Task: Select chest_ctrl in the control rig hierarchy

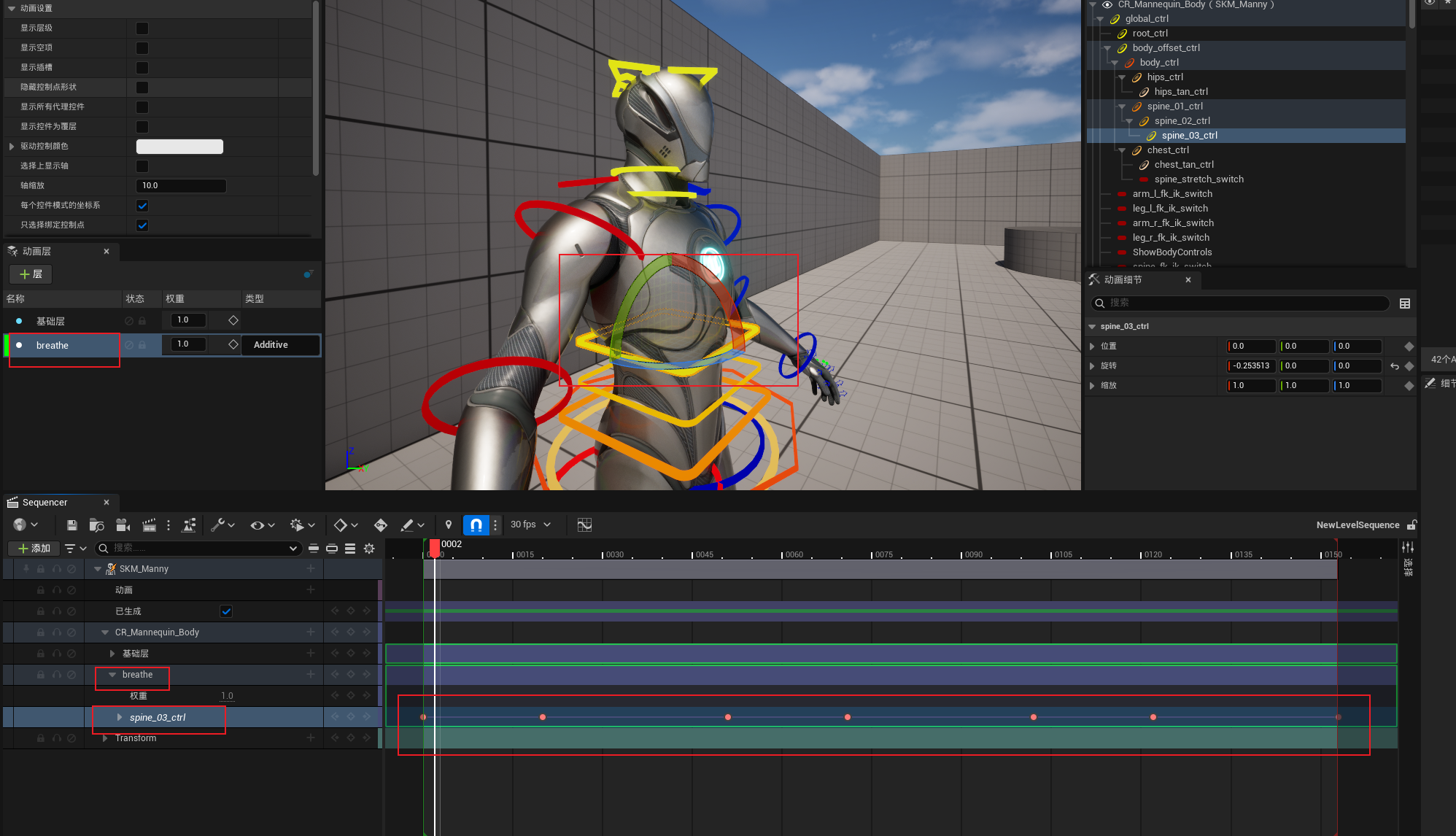Action: click(1168, 150)
